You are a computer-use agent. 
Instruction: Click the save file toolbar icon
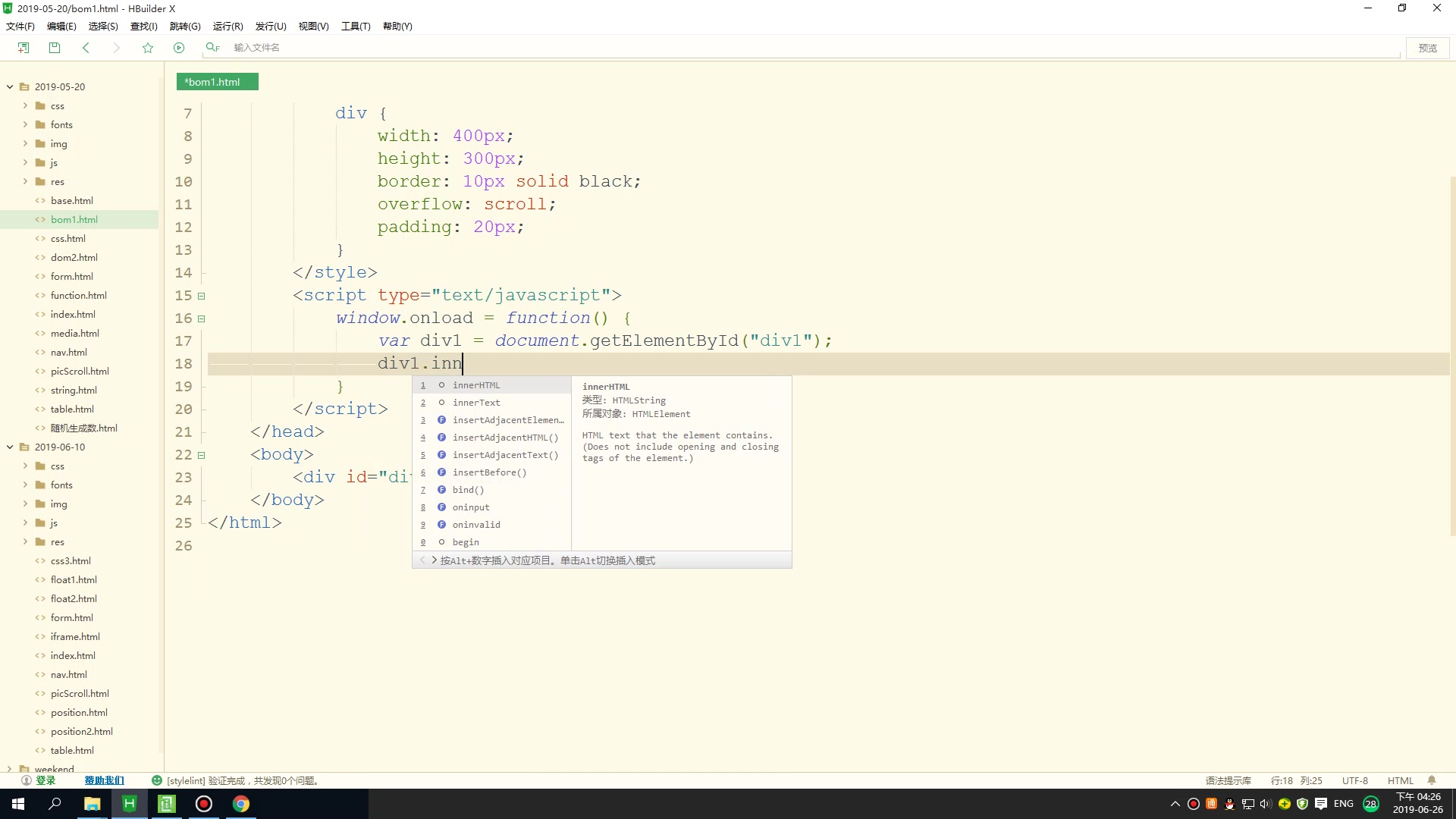point(55,48)
